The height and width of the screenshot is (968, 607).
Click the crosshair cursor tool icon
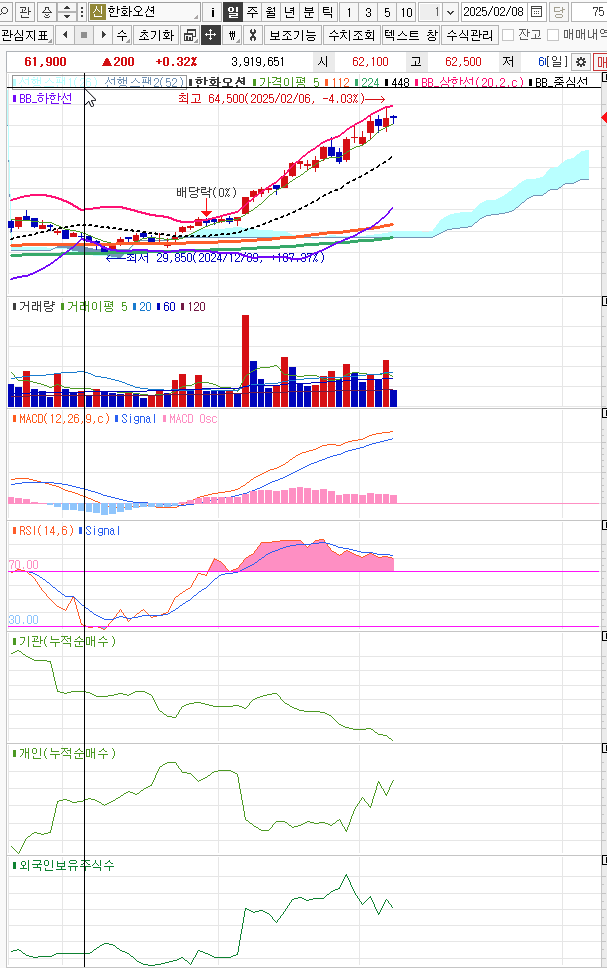point(211,35)
